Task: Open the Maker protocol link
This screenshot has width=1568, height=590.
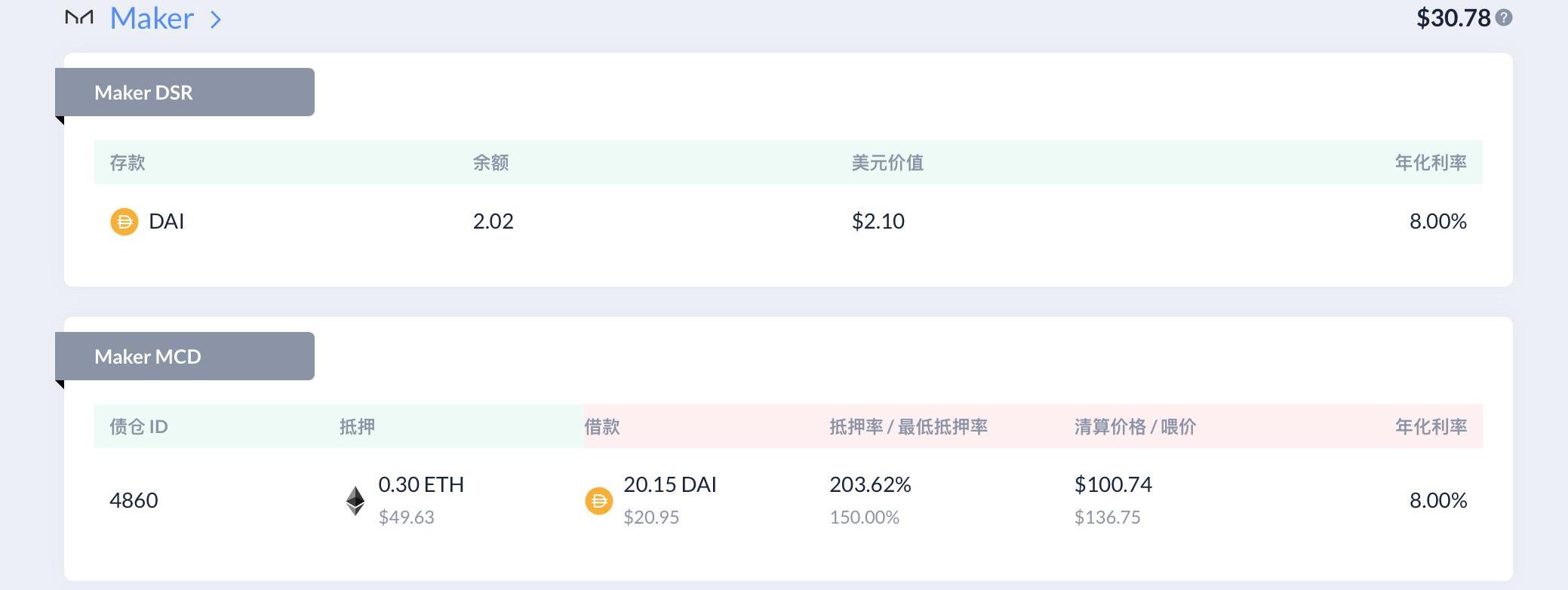Action: 152,18
